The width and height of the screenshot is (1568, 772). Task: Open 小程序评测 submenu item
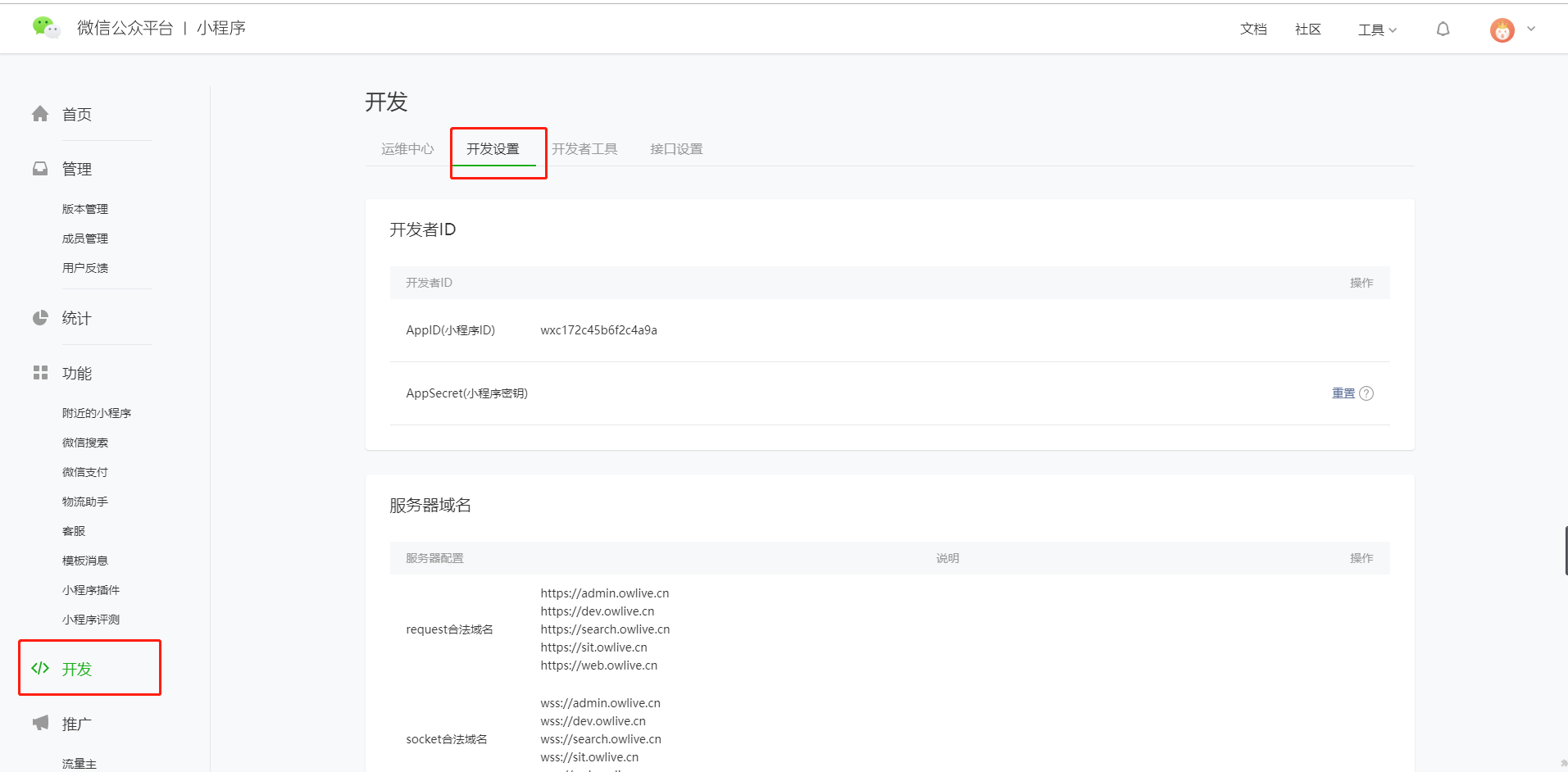click(x=91, y=620)
